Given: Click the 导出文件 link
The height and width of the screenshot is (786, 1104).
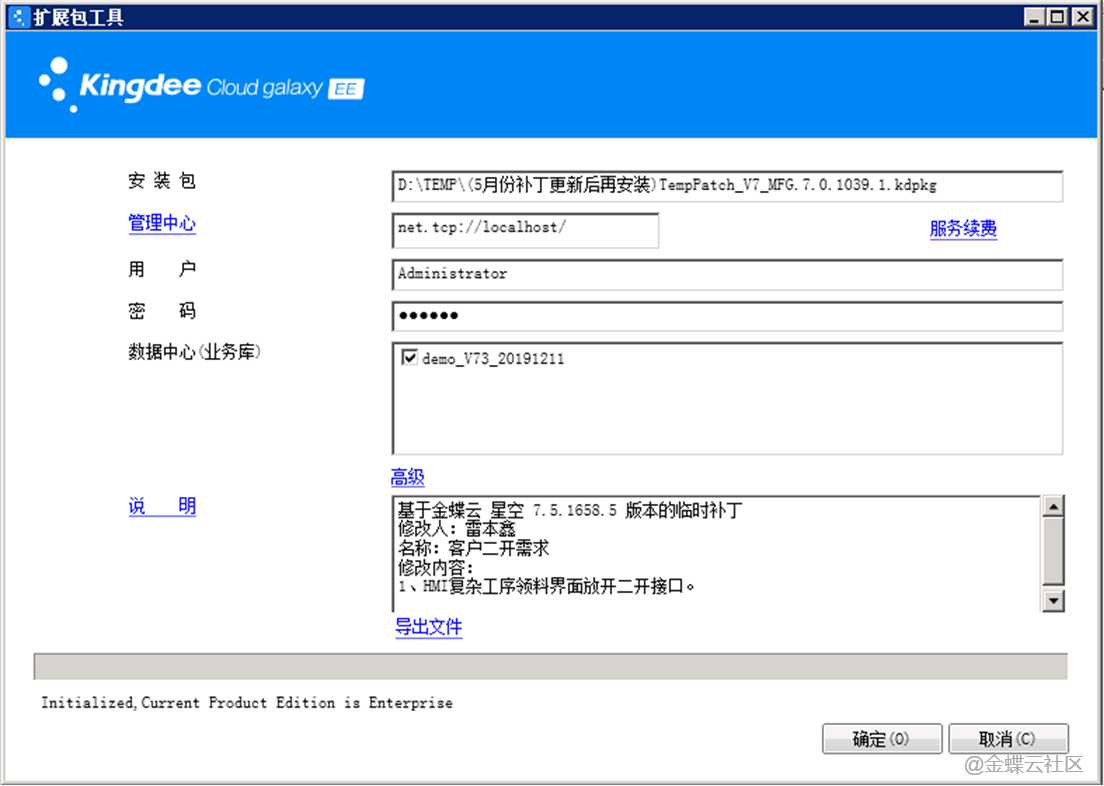Looking at the screenshot, I should pyautogui.click(x=429, y=627).
